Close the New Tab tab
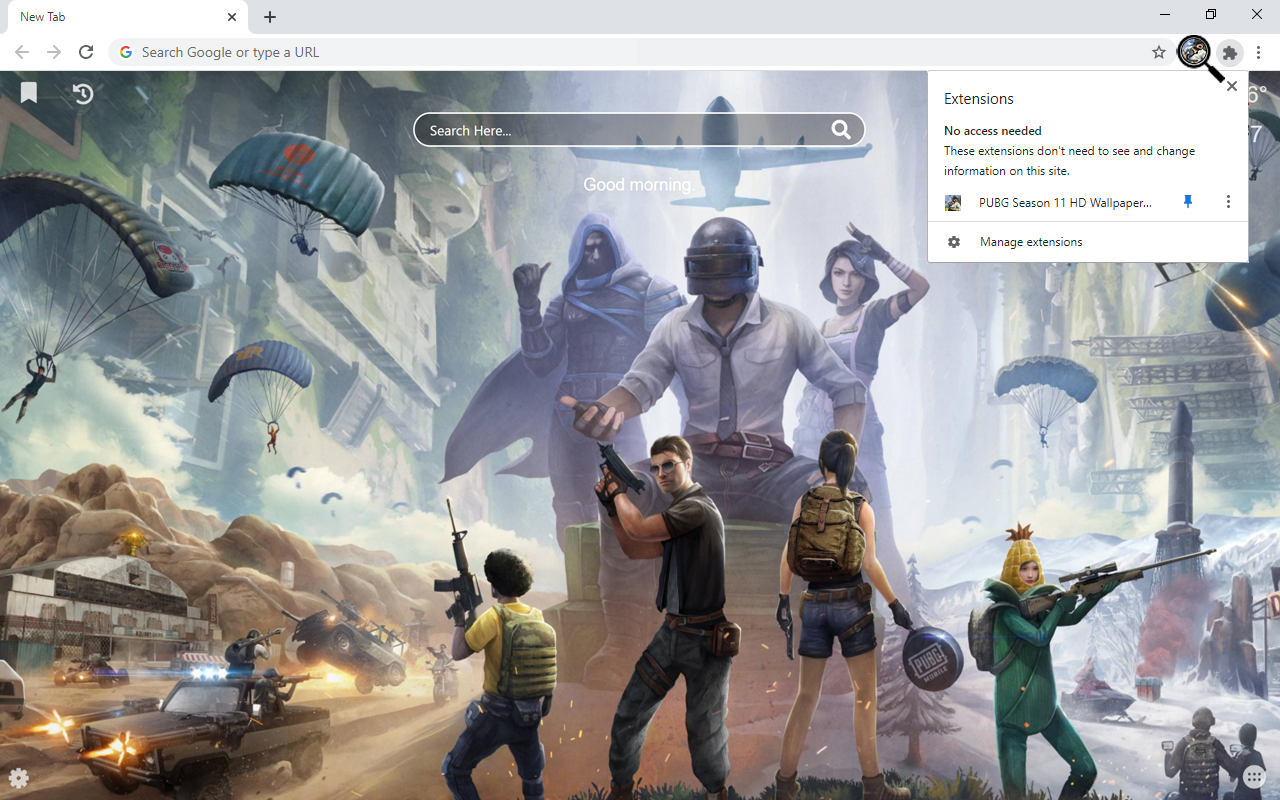 coord(232,17)
